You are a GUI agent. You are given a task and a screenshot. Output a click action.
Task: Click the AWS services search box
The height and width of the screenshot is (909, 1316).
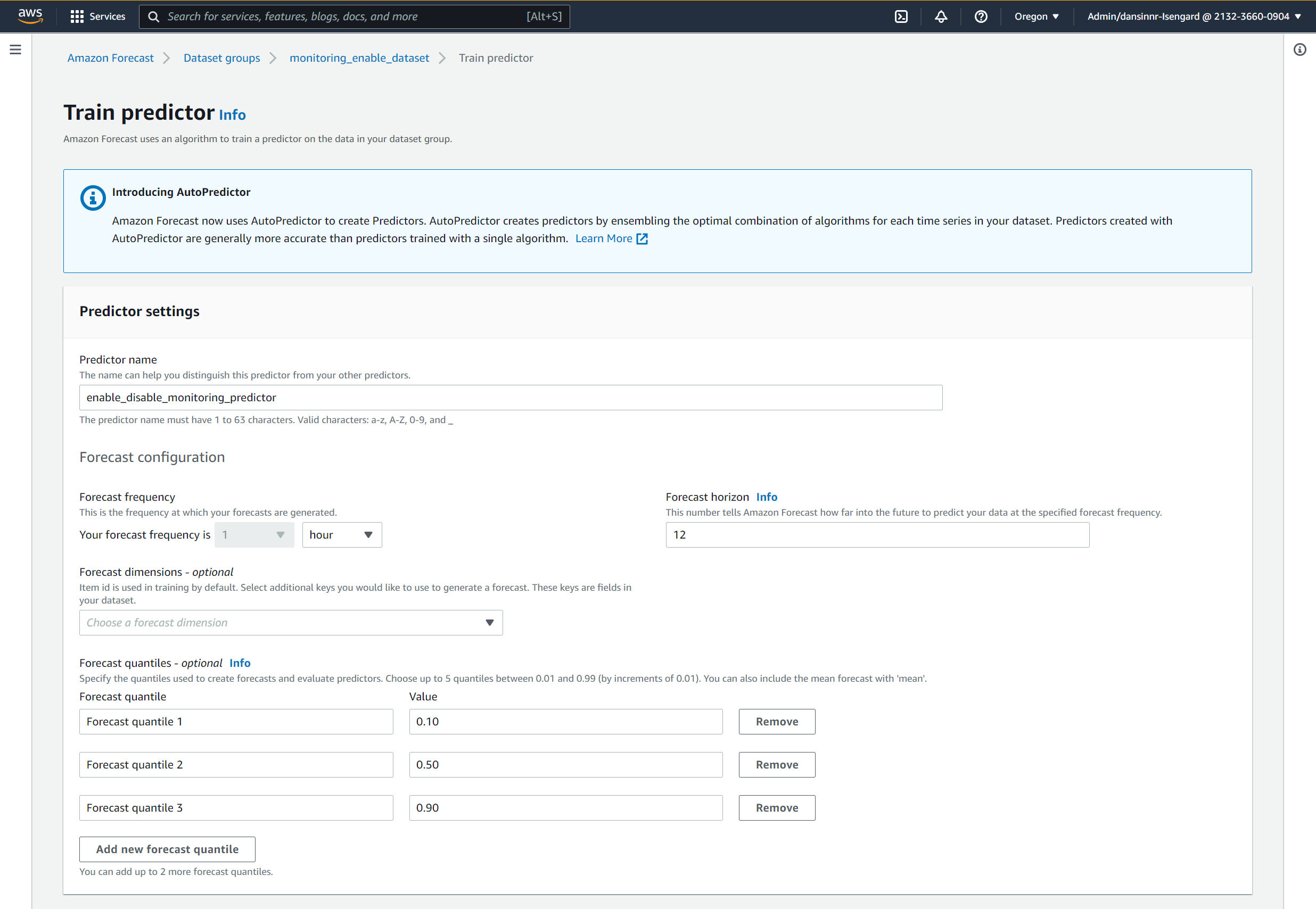click(x=353, y=16)
